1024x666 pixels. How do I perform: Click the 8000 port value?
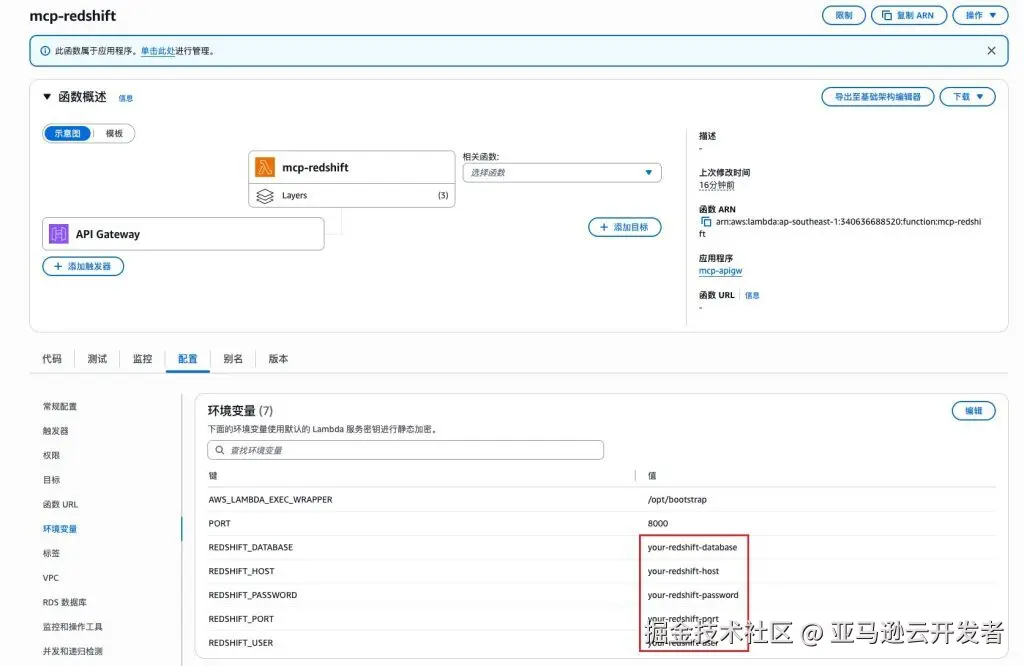point(658,524)
